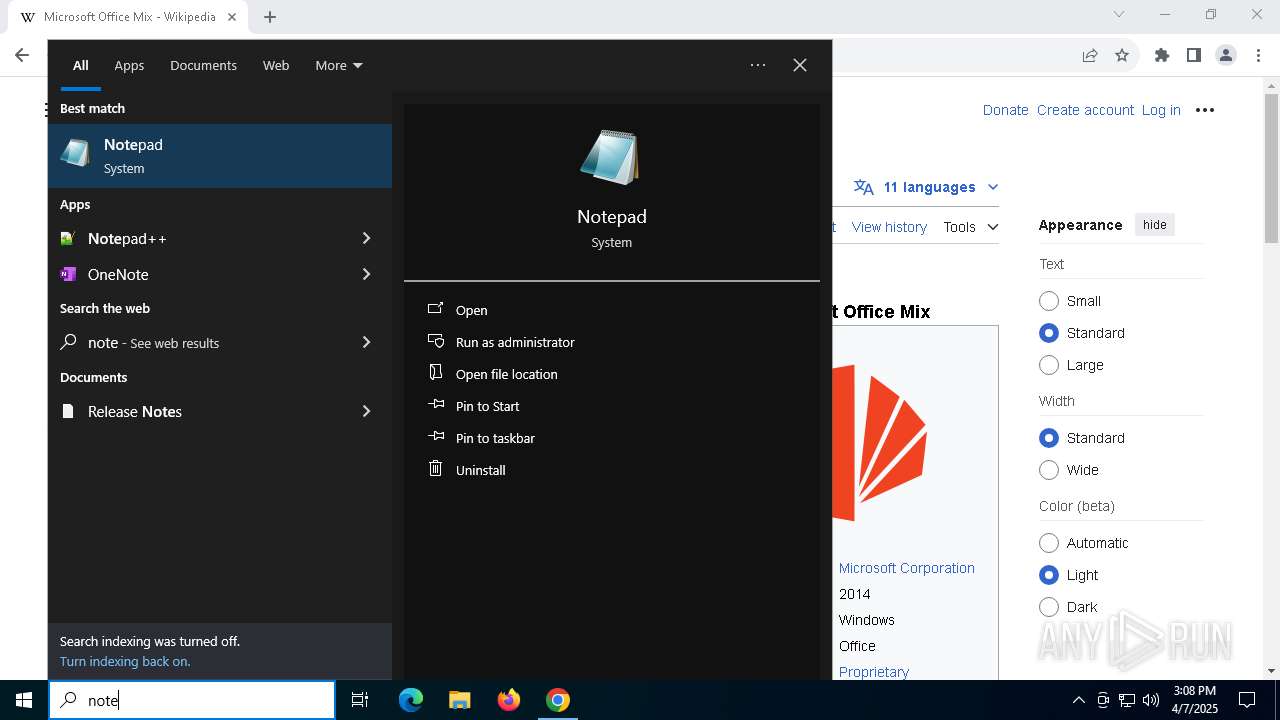This screenshot has height=720, width=1280.
Task: Expand Release Notes result arrow
Action: point(366,411)
